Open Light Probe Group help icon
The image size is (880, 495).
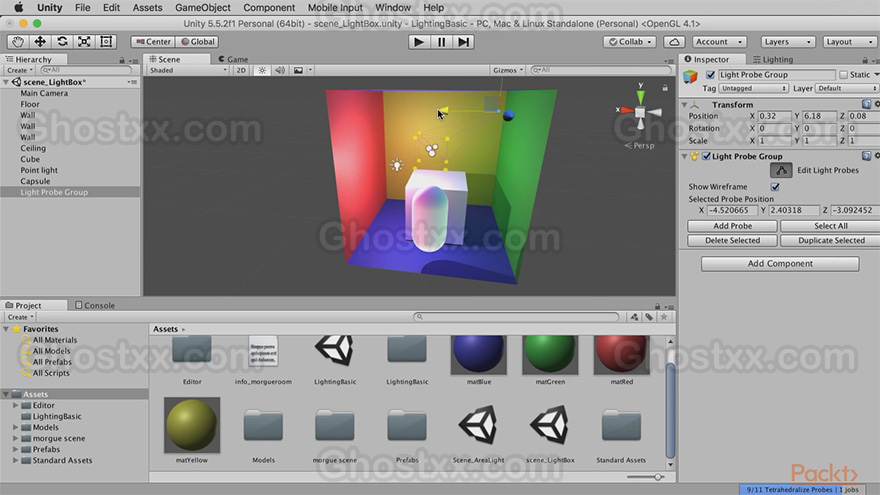click(866, 156)
